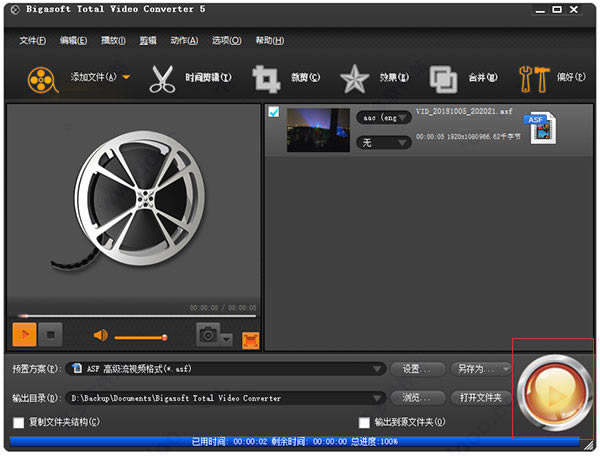
Task: Click the 00:00:05 1920x1080 file info text
Action: tap(468, 137)
